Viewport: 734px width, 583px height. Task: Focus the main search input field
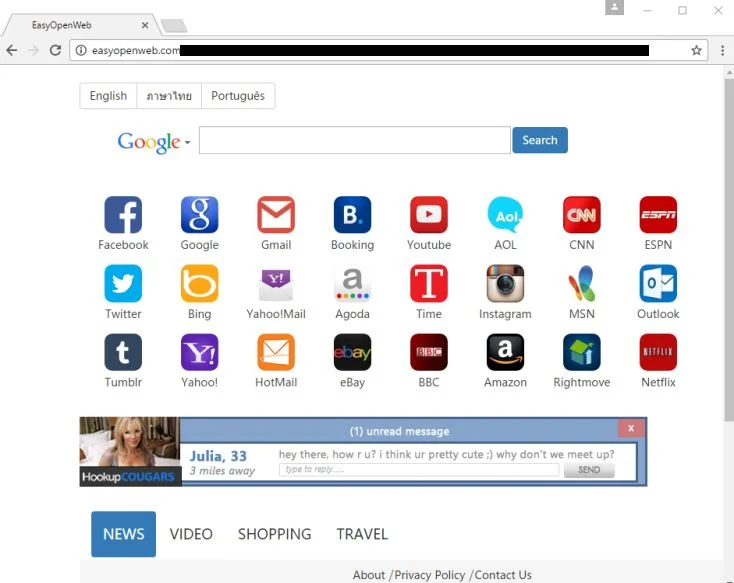[x=354, y=140]
